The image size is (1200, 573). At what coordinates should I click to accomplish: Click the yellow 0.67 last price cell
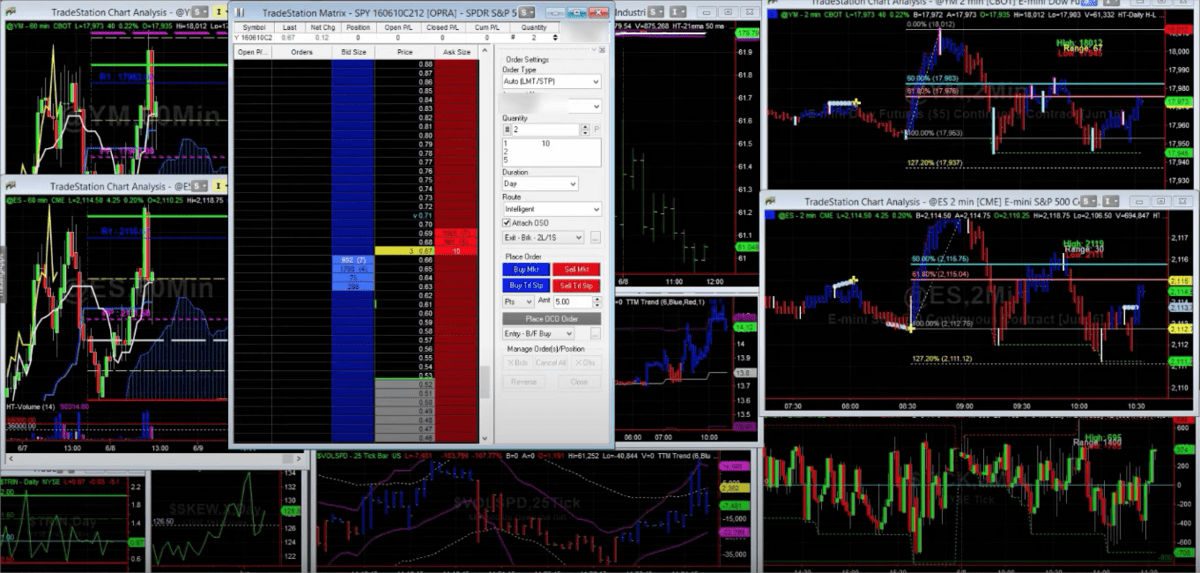pos(405,250)
